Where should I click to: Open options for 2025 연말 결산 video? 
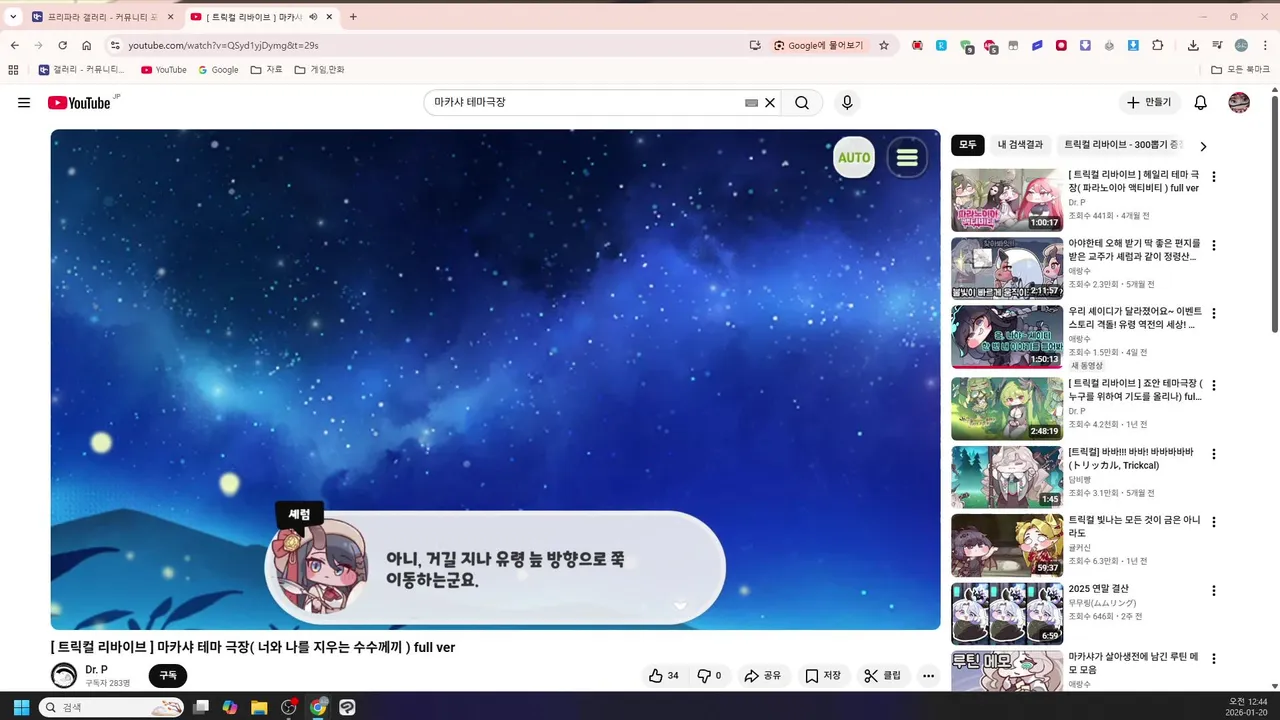[1214, 591]
